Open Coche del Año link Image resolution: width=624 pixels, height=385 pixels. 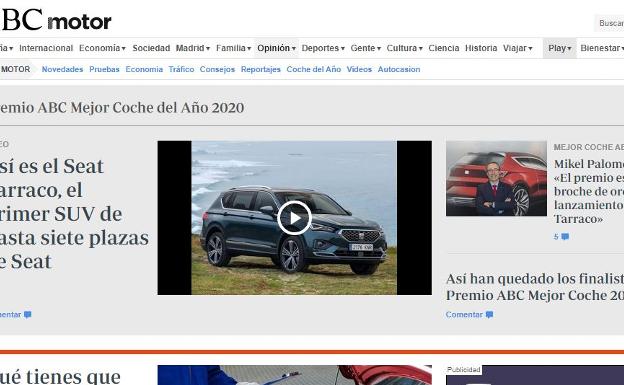pyautogui.click(x=314, y=69)
